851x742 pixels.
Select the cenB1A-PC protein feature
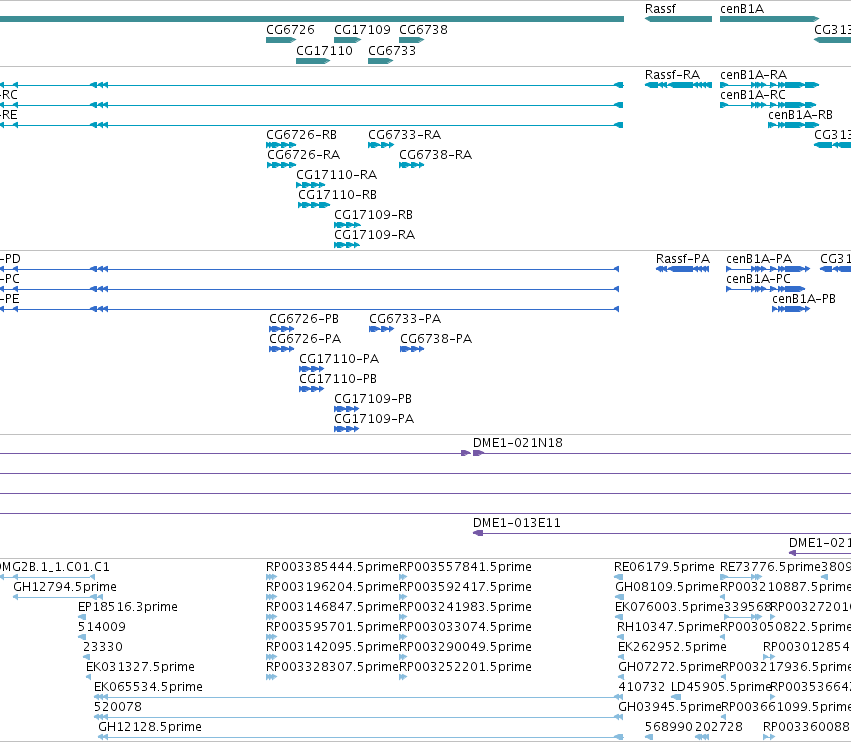point(766,289)
